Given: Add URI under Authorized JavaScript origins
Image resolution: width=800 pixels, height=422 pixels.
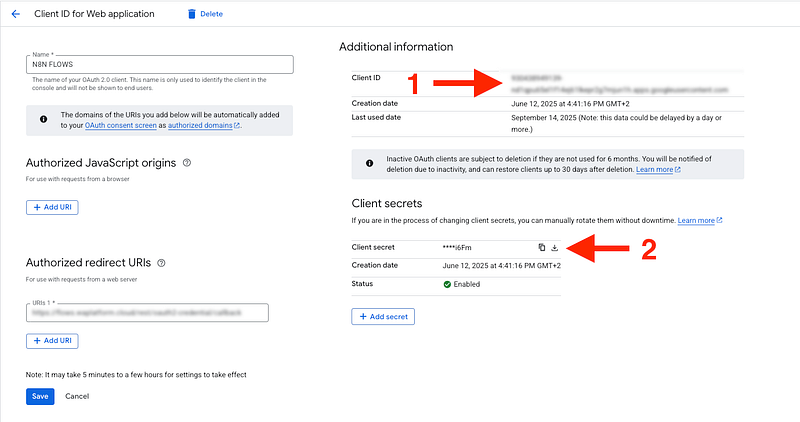Looking at the screenshot, I should (x=52, y=207).
